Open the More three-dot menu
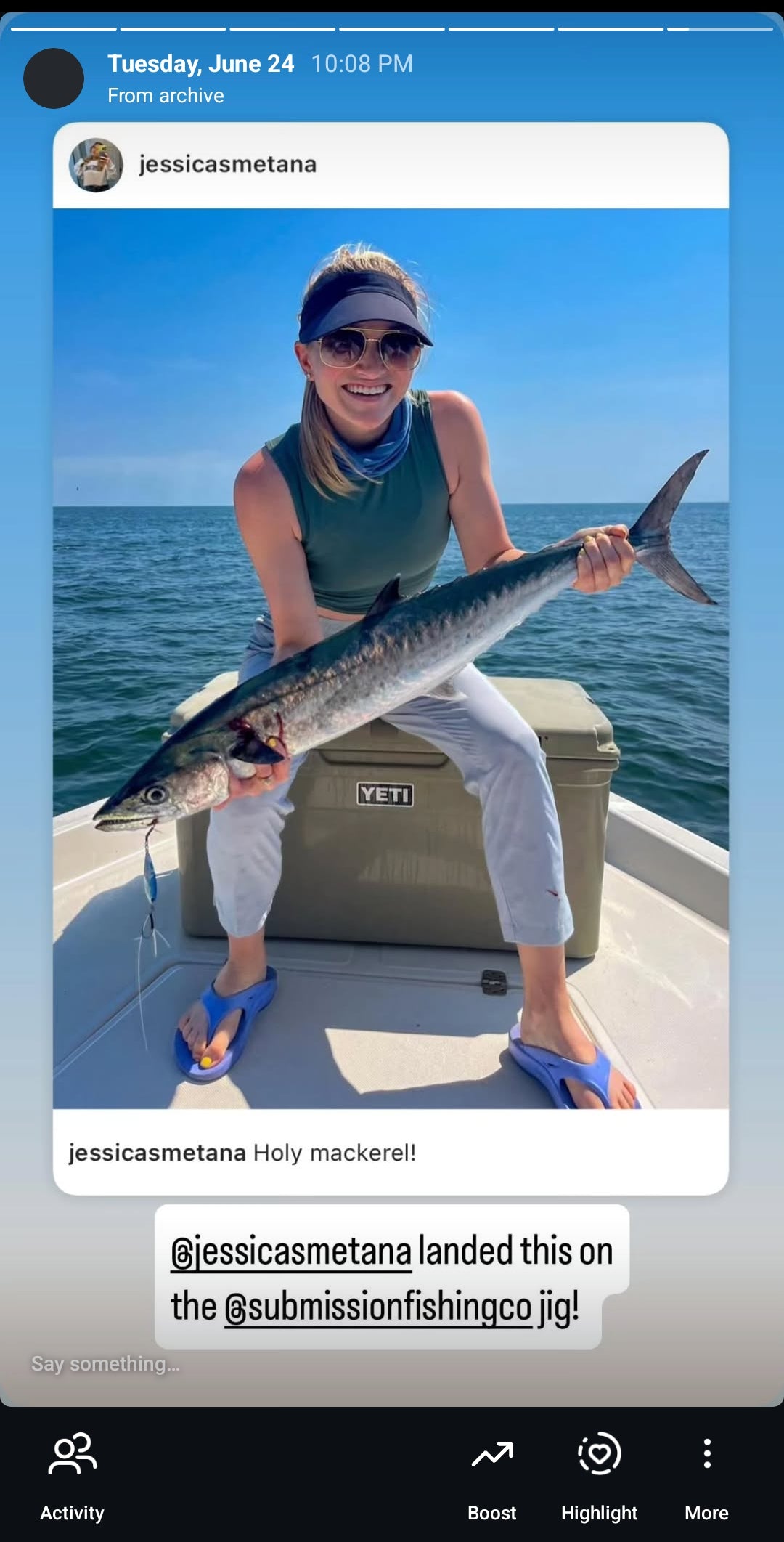This screenshot has width=784, height=1542. 706,1453
